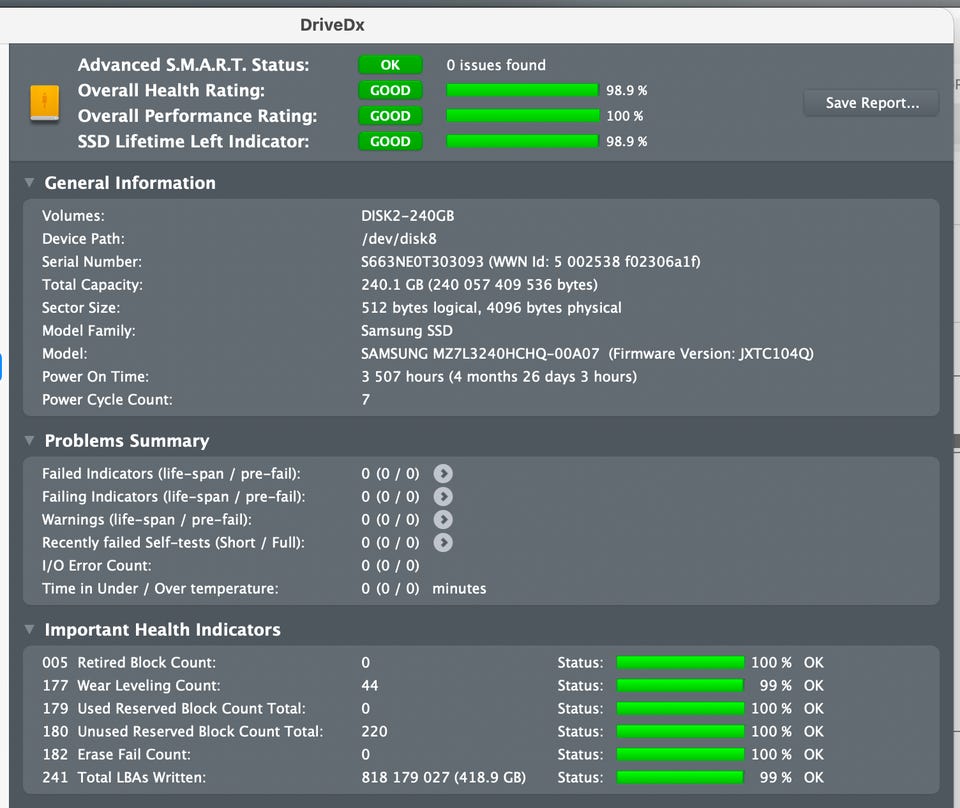Viewport: 960px width, 808px height.
Task: Click the I/O Error Count 0 (0 / 0) value
Action: (x=390, y=566)
